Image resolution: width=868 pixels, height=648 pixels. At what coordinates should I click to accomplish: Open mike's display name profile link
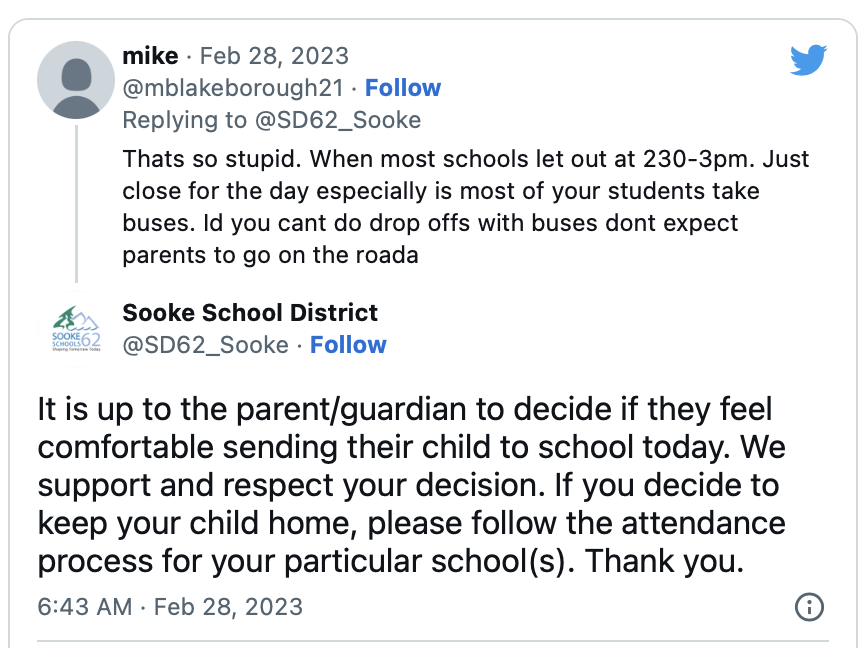point(150,56)
